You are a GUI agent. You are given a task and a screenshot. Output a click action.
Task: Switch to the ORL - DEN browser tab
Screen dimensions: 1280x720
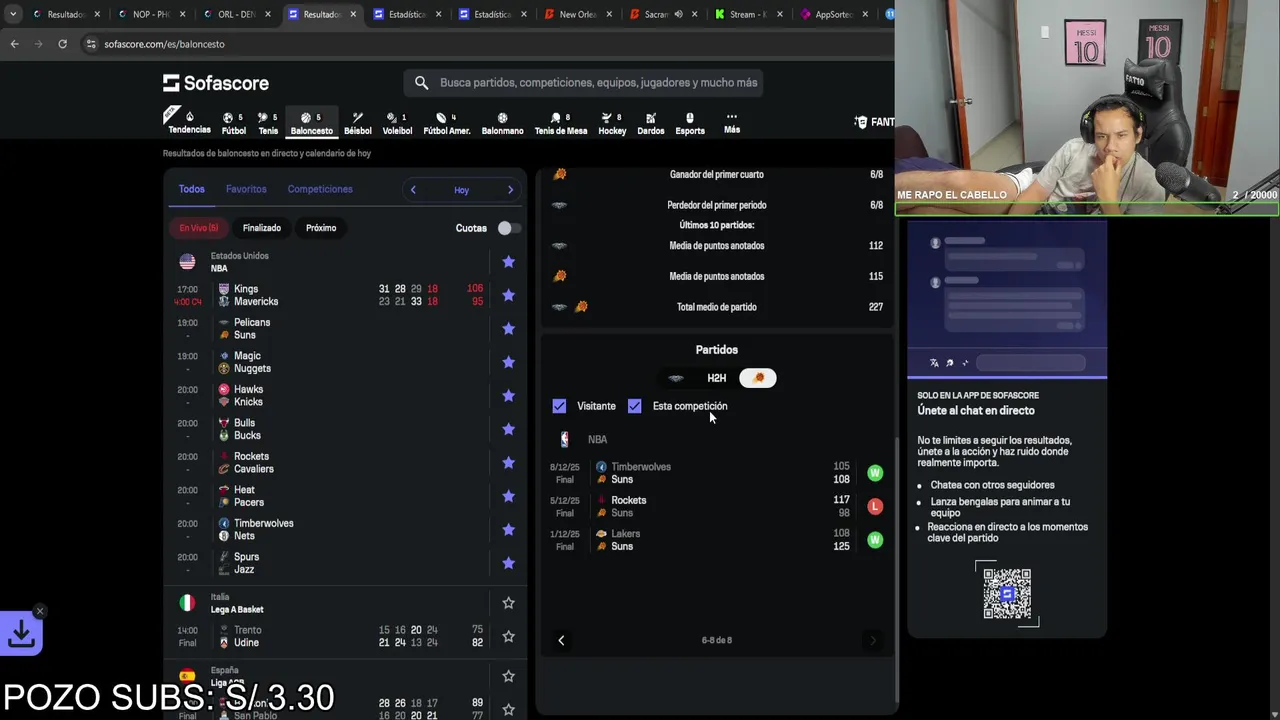[x=236, y=14]
